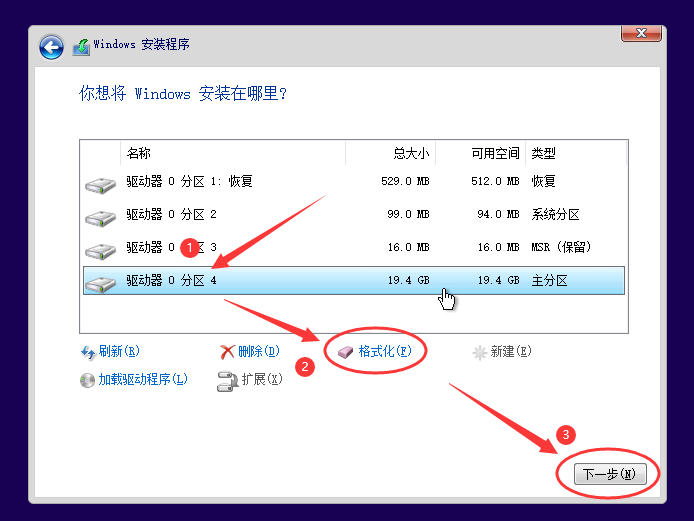Click 格式化(F) link
Image resolution: width=694 pixels, height=521 pixels.
pos(385,351)
